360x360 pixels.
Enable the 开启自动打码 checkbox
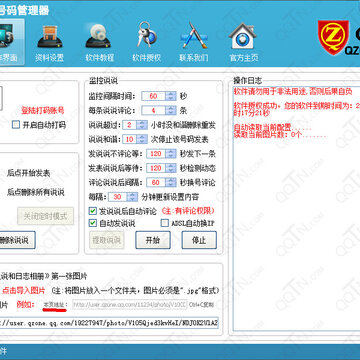(16, 125)
